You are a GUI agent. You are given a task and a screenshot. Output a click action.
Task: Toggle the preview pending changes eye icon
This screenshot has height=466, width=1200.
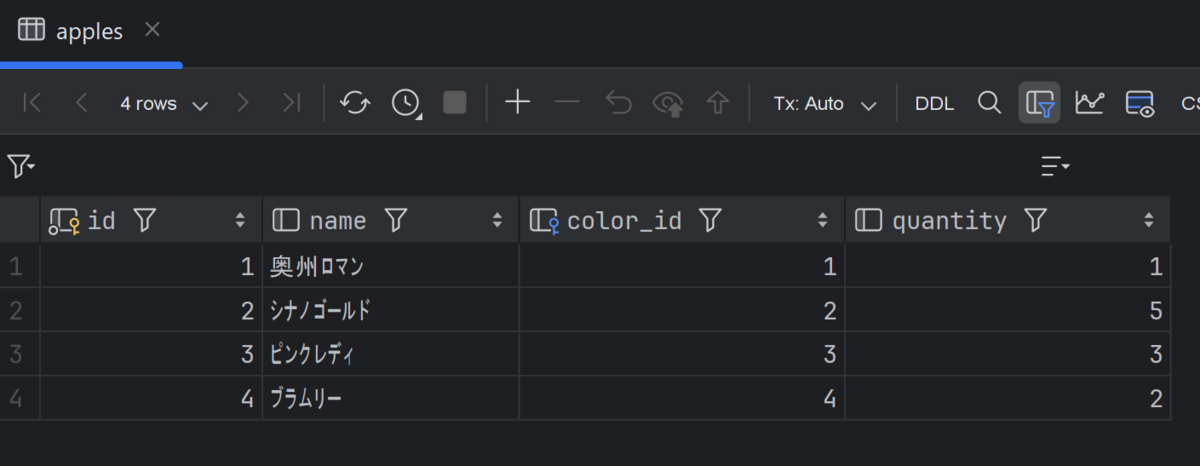(667, 102)
